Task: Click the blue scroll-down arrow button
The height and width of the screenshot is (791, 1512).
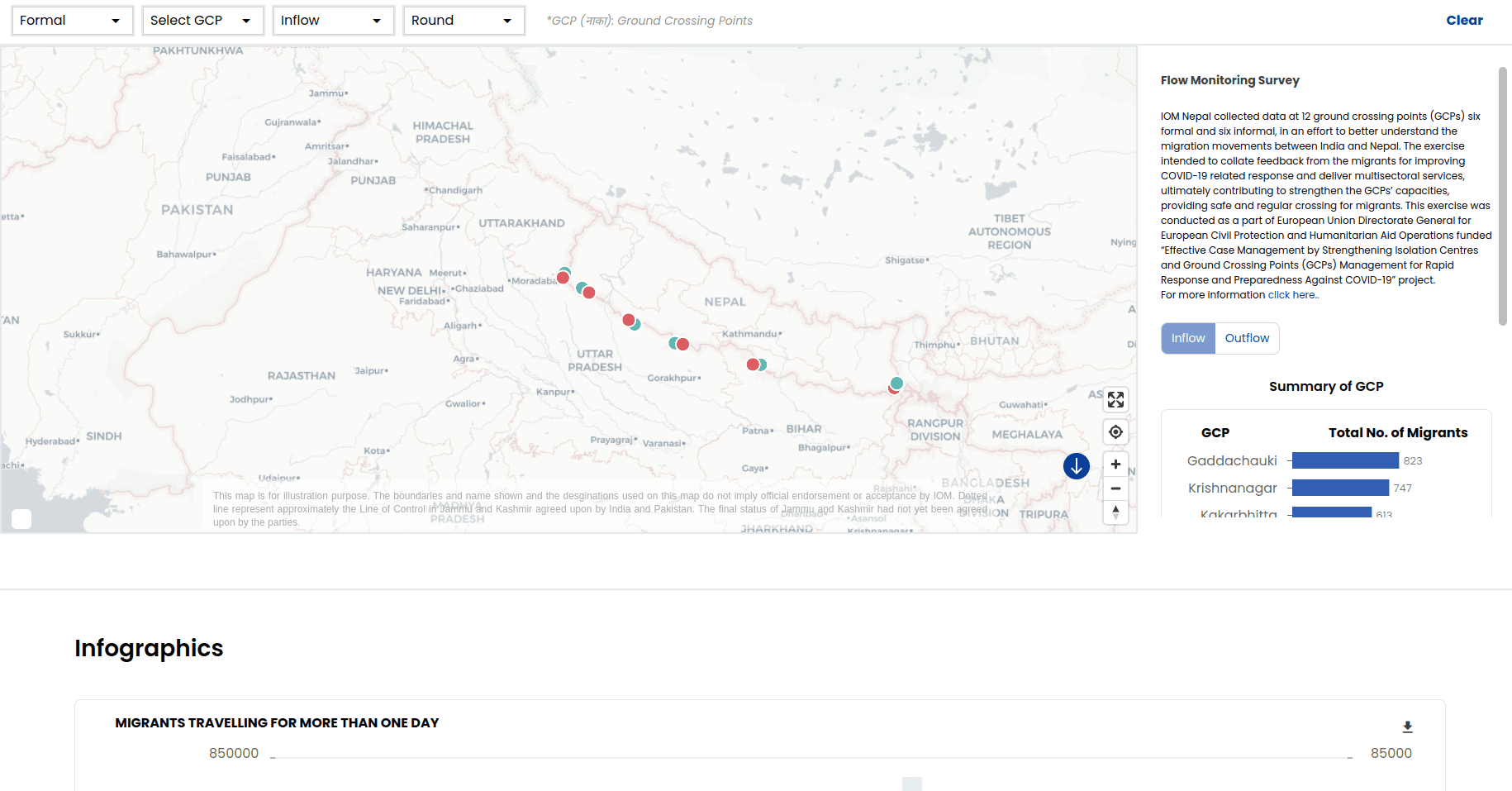Action: (x=1076, y=466)
